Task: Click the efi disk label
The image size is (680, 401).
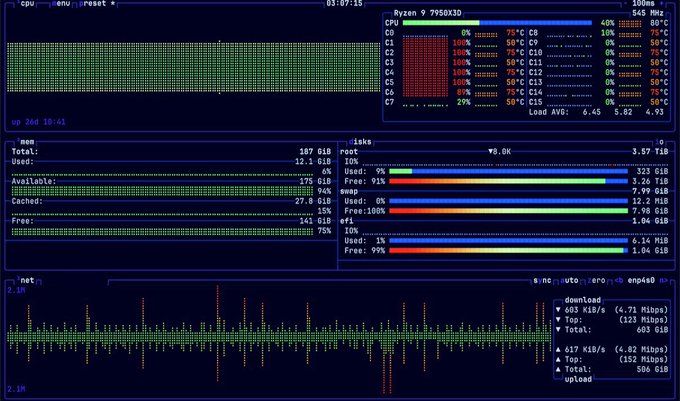Action: 347,221
